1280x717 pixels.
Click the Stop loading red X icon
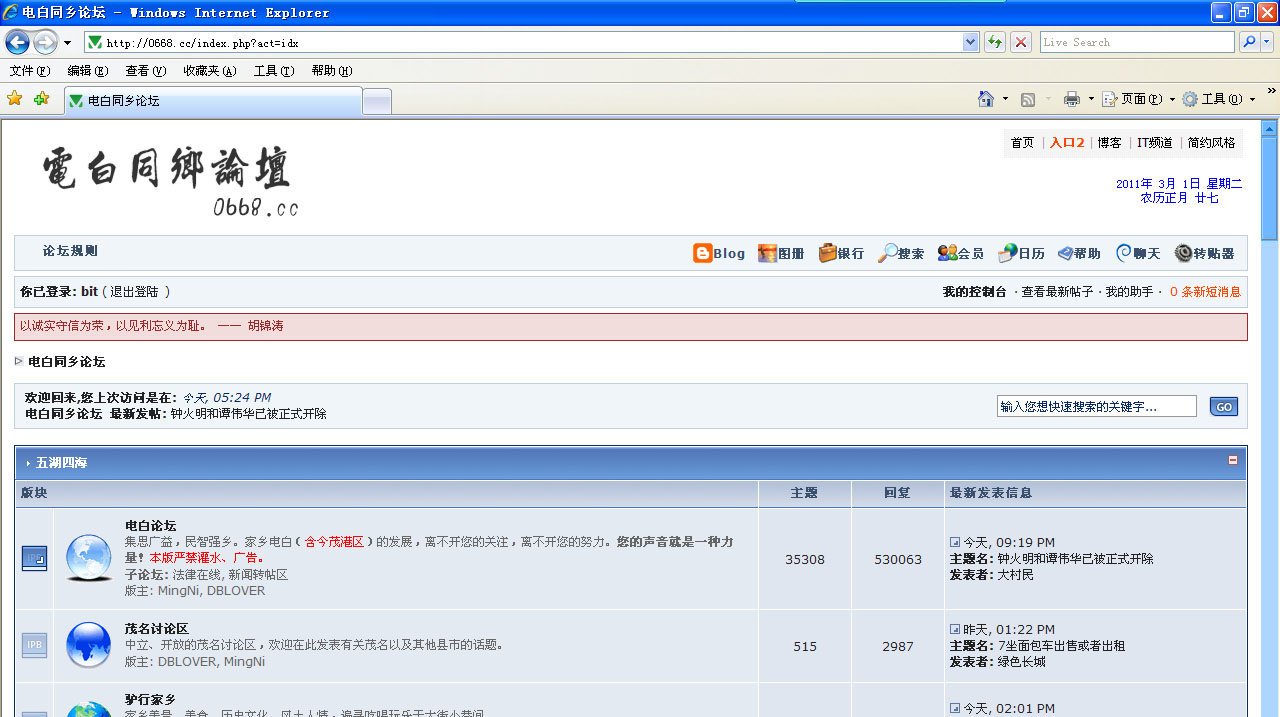1021,42
